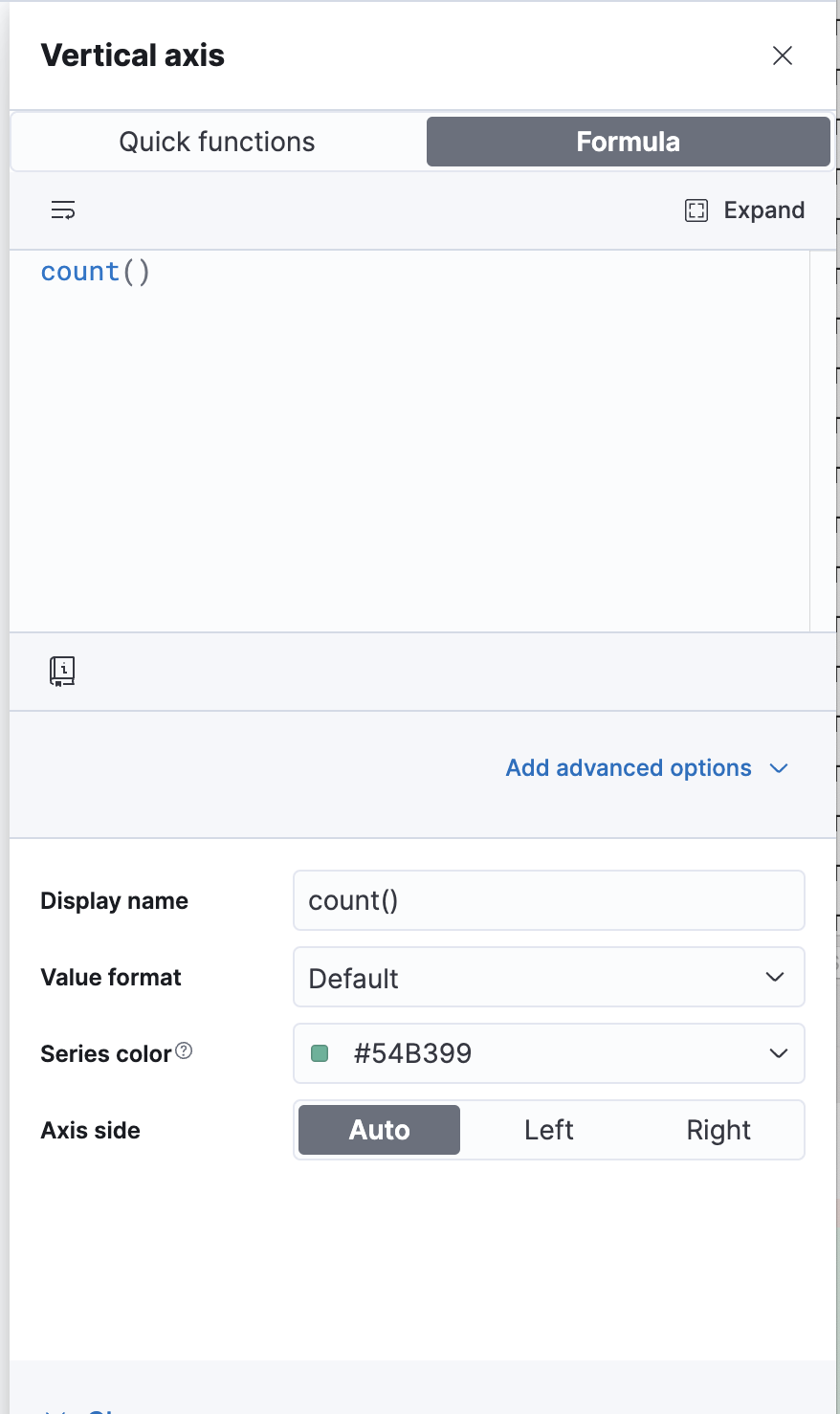Set Axis side to Left
The image size is (840, 1414).
549,1130
